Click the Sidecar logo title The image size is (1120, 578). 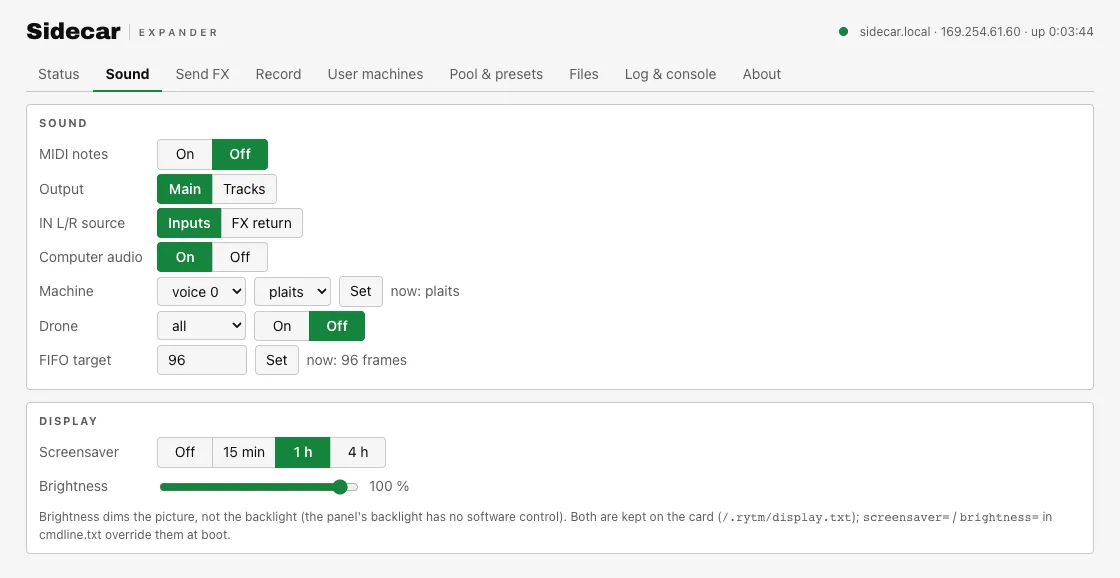(74, 31)
